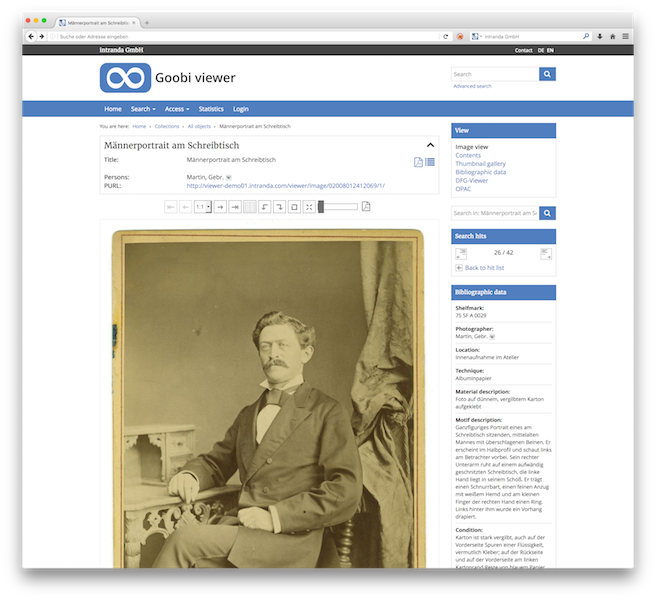Download the page PDF from the image toolbar
Image resolution: width=656 pixels, height=600 pixels.
366,207
